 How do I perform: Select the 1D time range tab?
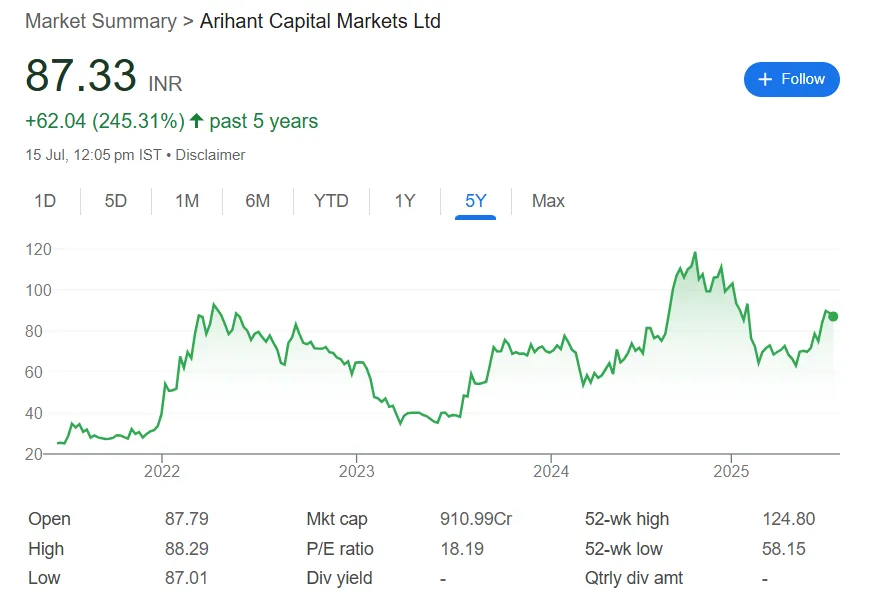click(45, 201)
